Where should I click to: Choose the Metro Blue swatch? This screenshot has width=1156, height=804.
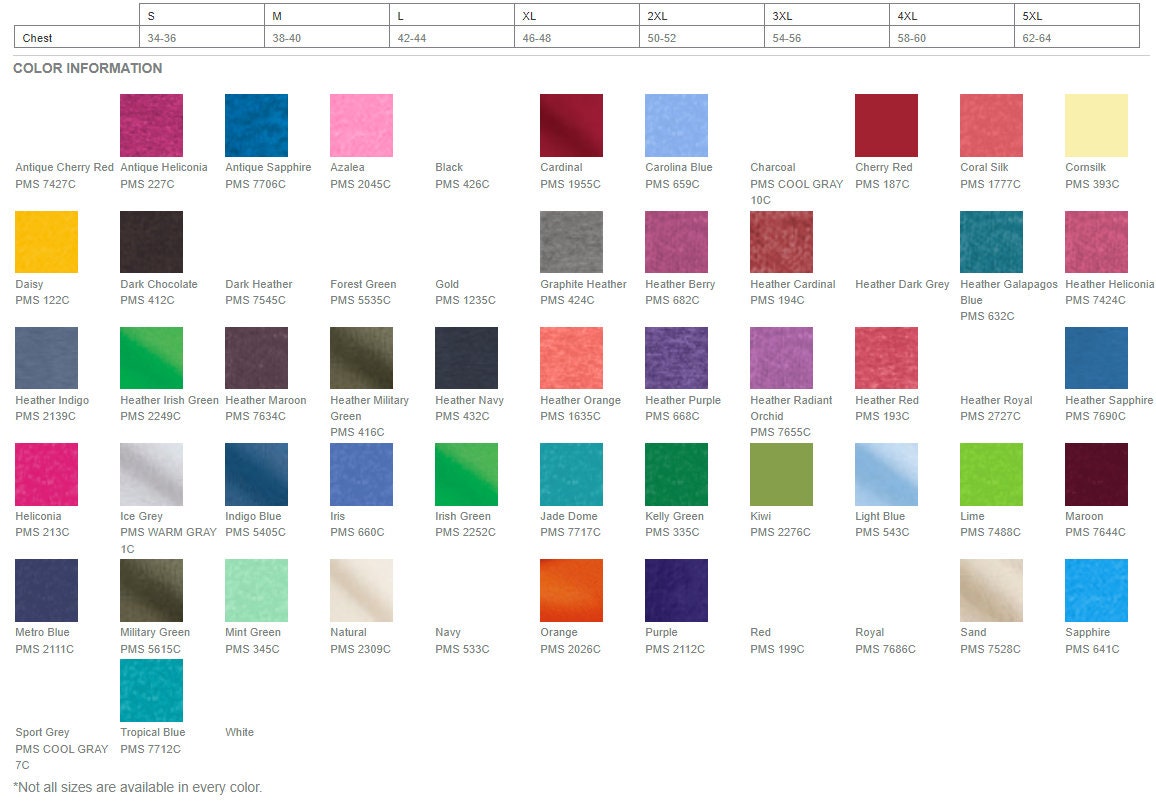pos(46,590)
